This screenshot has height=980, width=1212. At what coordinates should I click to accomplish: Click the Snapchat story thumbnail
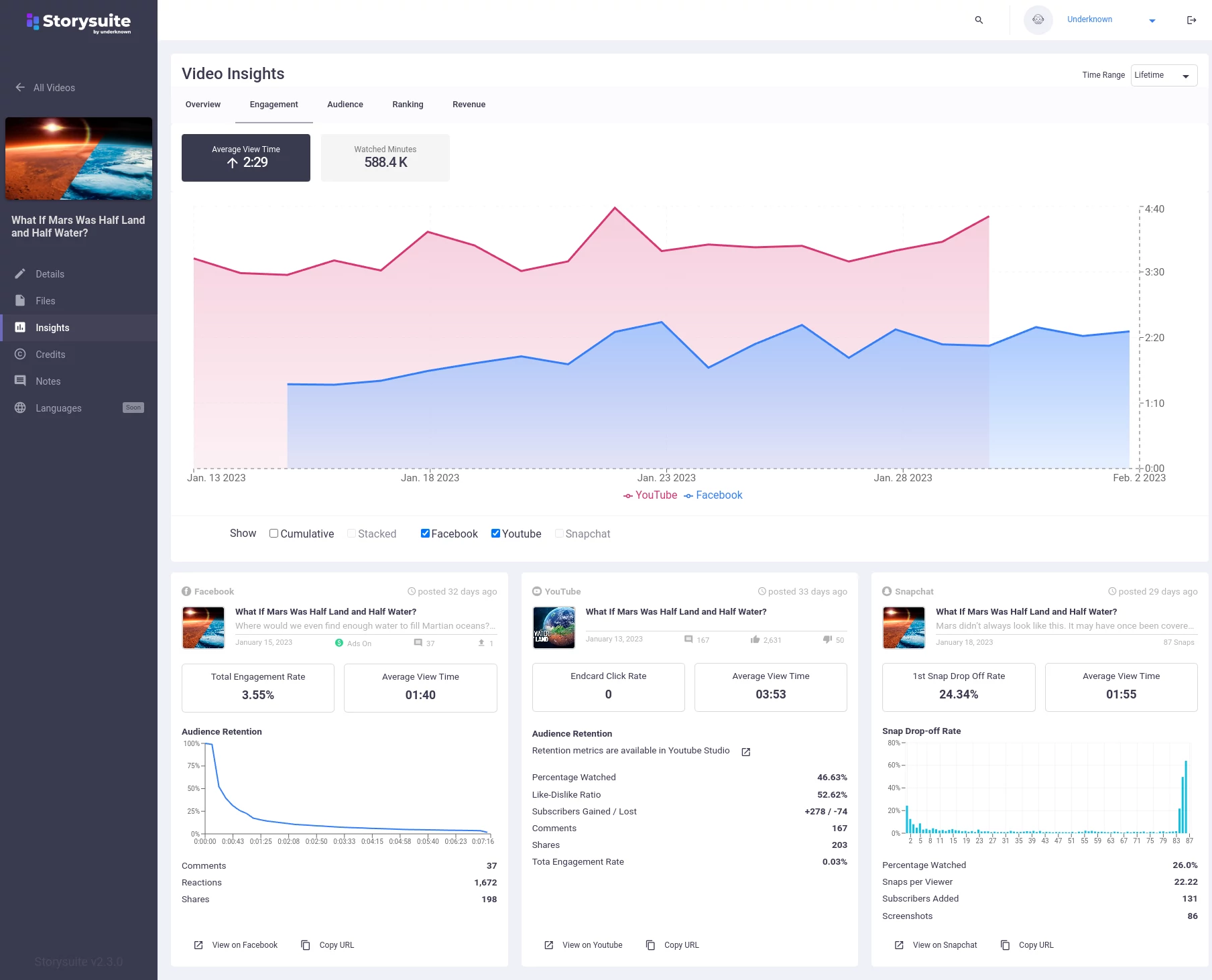[904, 627]
